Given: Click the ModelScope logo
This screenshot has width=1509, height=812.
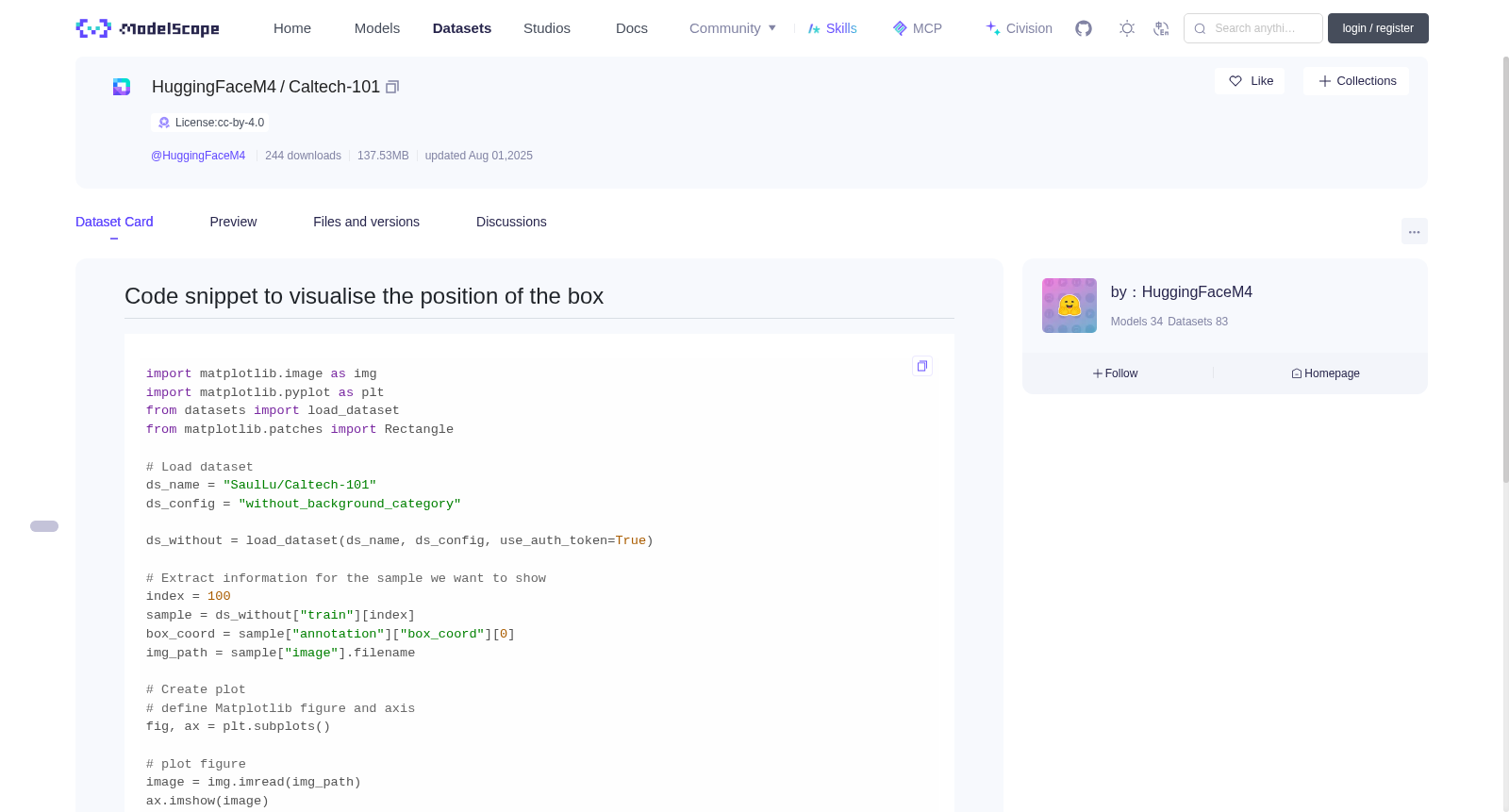Looking at the screenshot, I should pyautogui.click(x=147, y=28).
